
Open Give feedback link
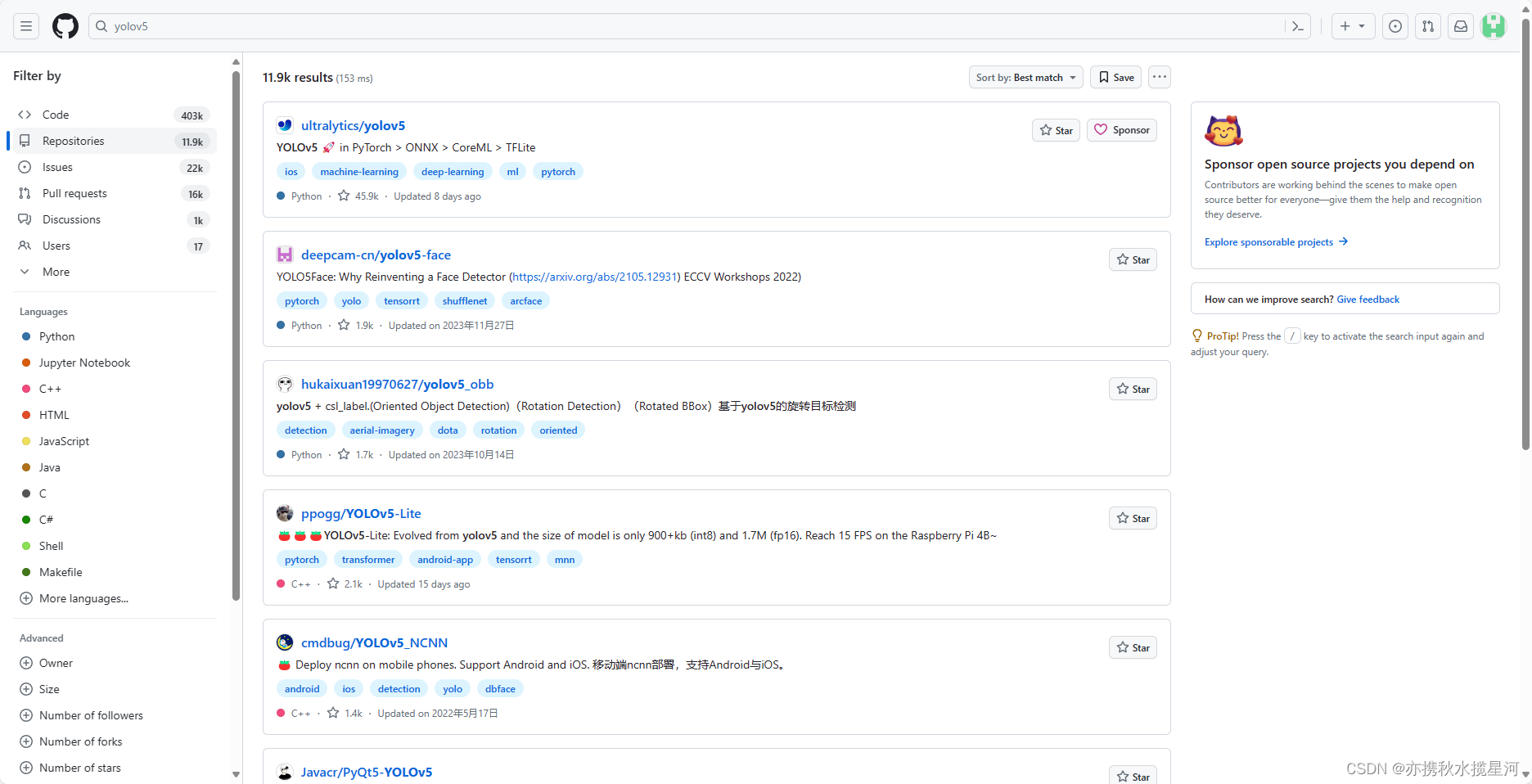pyautogui.click(x=1368, y=299)
